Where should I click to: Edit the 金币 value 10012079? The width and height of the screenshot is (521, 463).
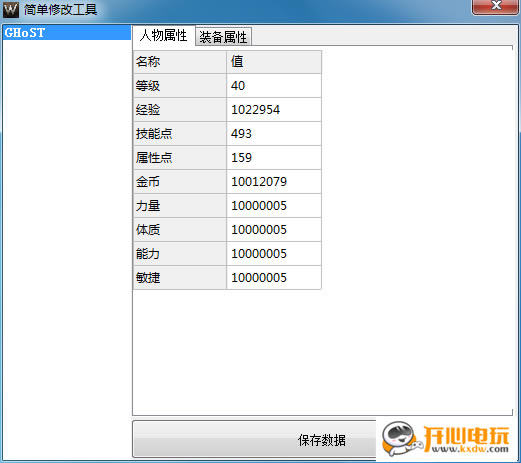coord(274,182)
